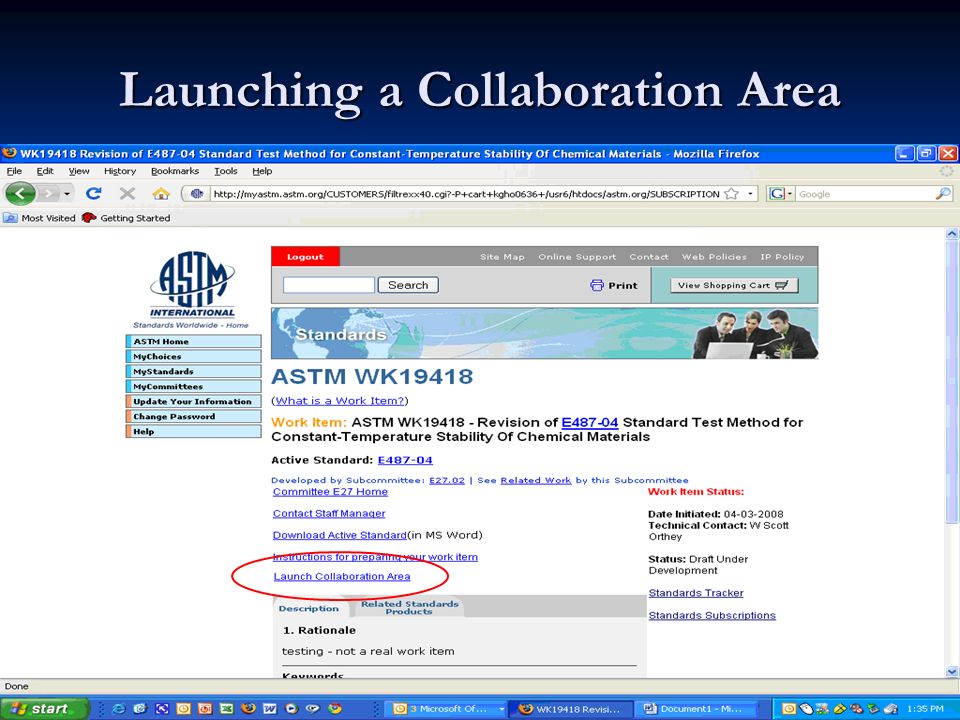Click the scrollbar down arrow
The image size is (960, 720).
[x=952, y=671]
